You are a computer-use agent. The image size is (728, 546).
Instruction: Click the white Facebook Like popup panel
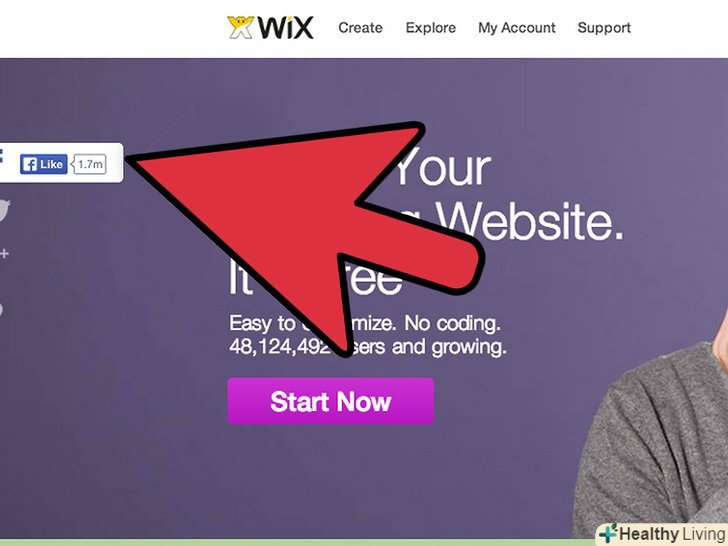pyautogui.click(x=62, y=162)
